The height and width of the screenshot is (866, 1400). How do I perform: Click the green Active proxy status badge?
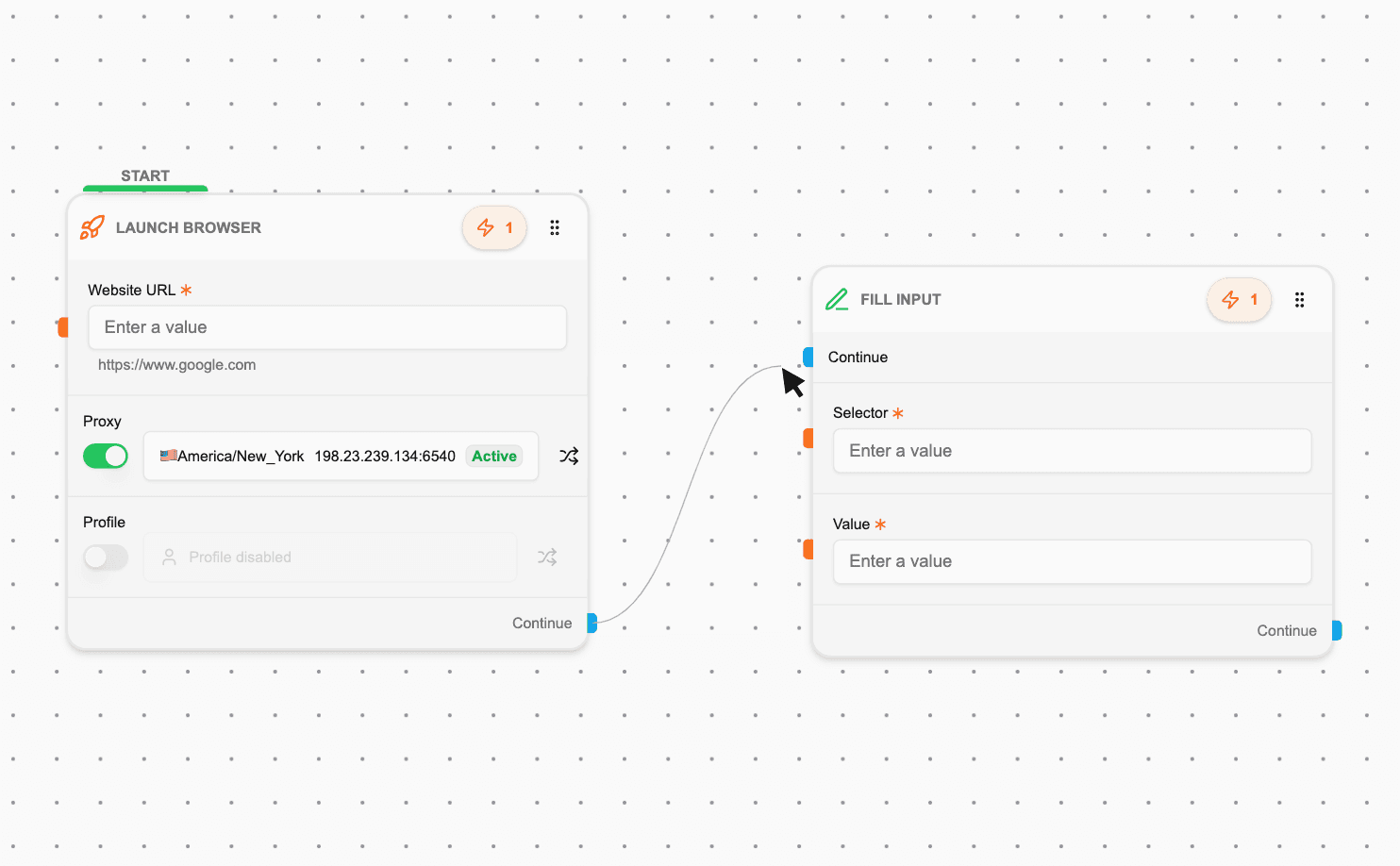pyautogui.click(x=493, y=456)
